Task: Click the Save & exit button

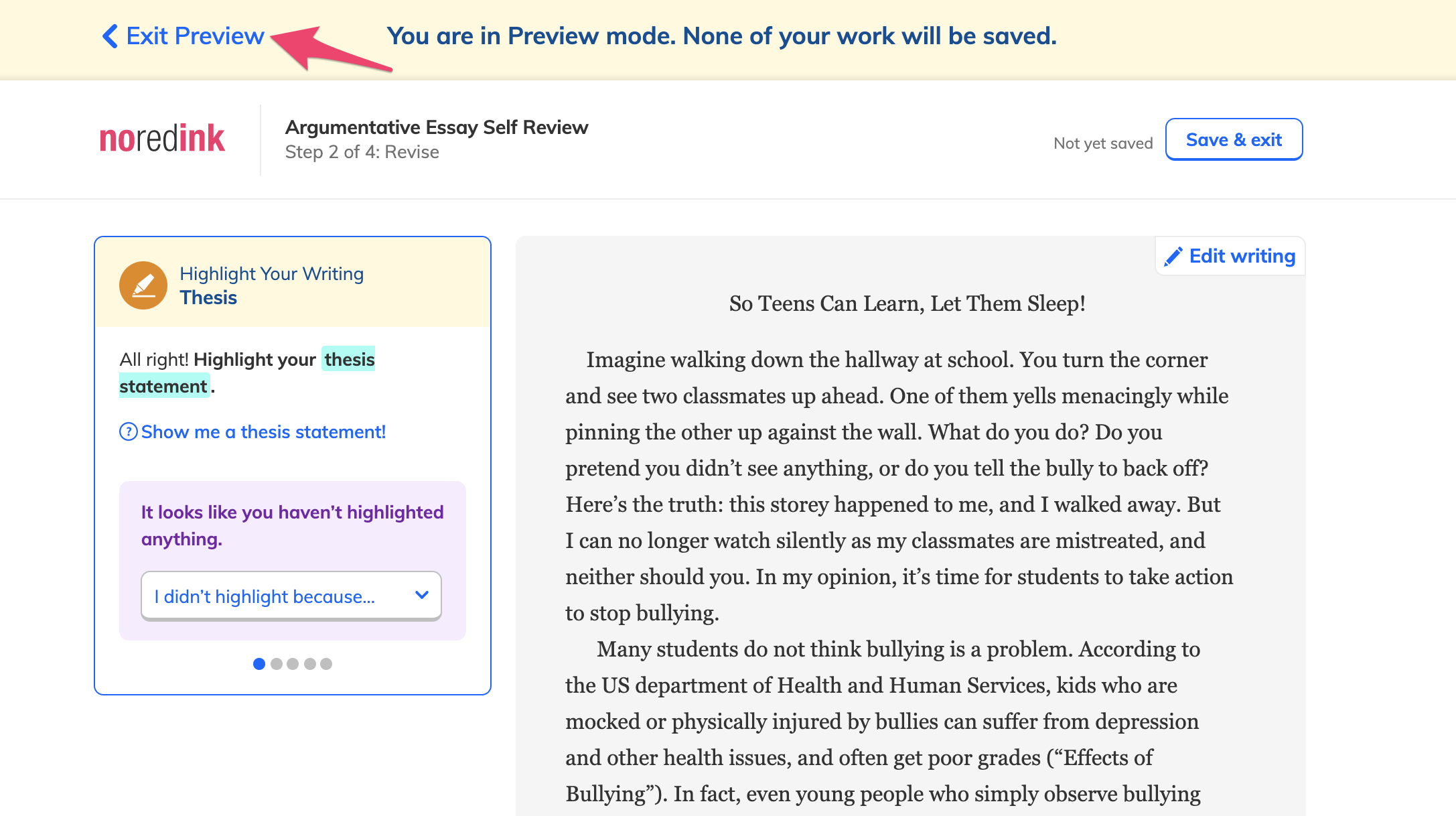Action: click(x=1234, y=139)
